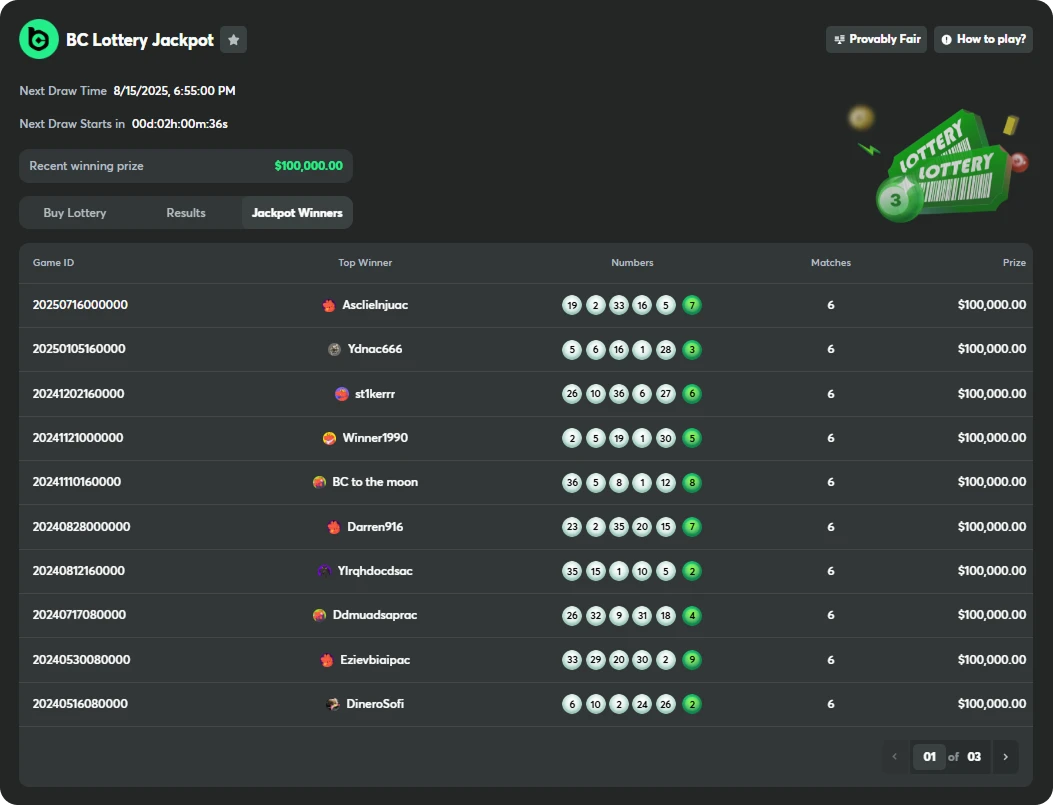1053x805 pixels.
Task: Go to next winners page arrow
Action: (1005, 757)
